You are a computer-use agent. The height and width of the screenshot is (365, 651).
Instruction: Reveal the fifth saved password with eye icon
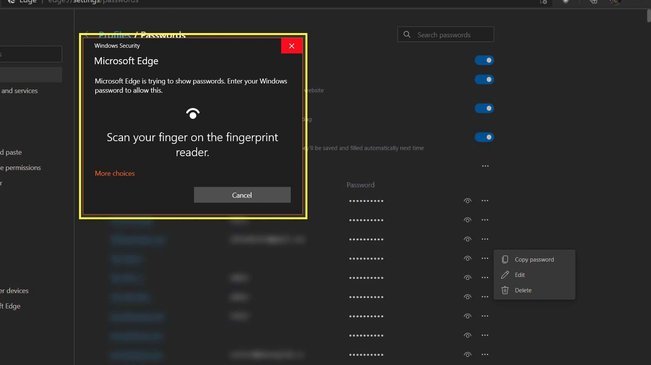467,277
